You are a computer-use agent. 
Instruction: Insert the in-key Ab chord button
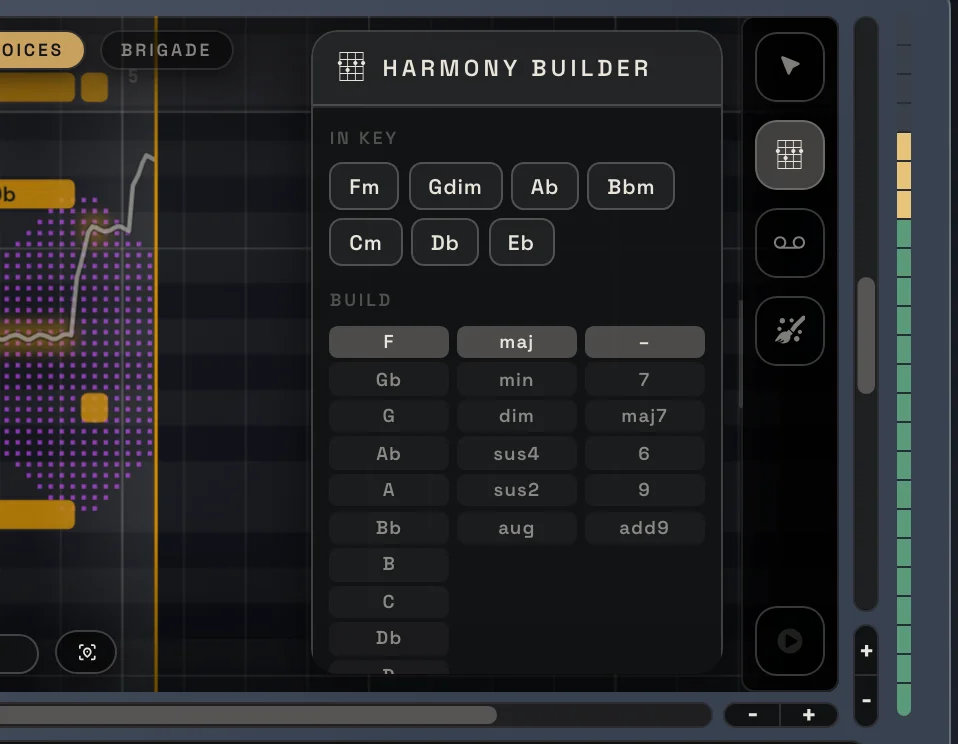tap(544, 186)
